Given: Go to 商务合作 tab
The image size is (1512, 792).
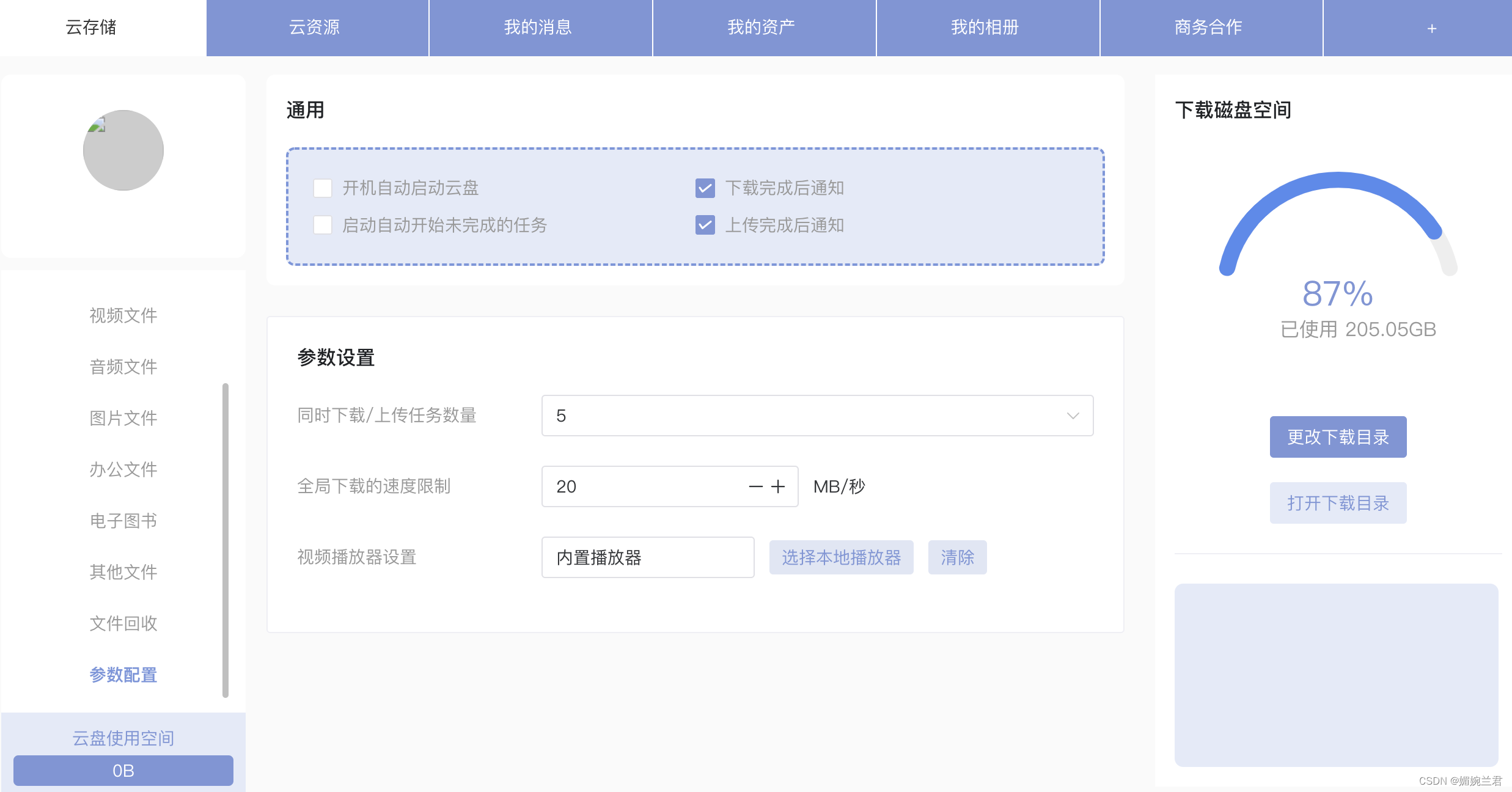Looking at the screenshot, I should pos(1208,28).
